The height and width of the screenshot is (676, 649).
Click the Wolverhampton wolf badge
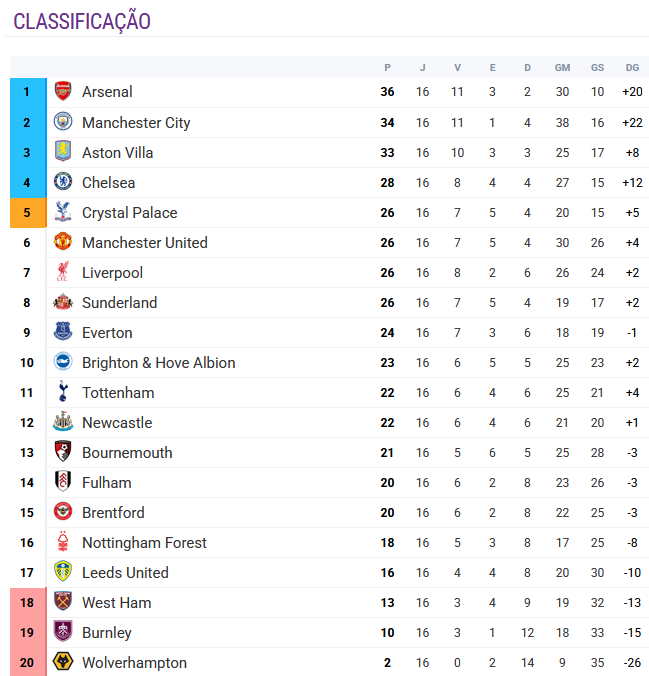(x=63, y=662)
